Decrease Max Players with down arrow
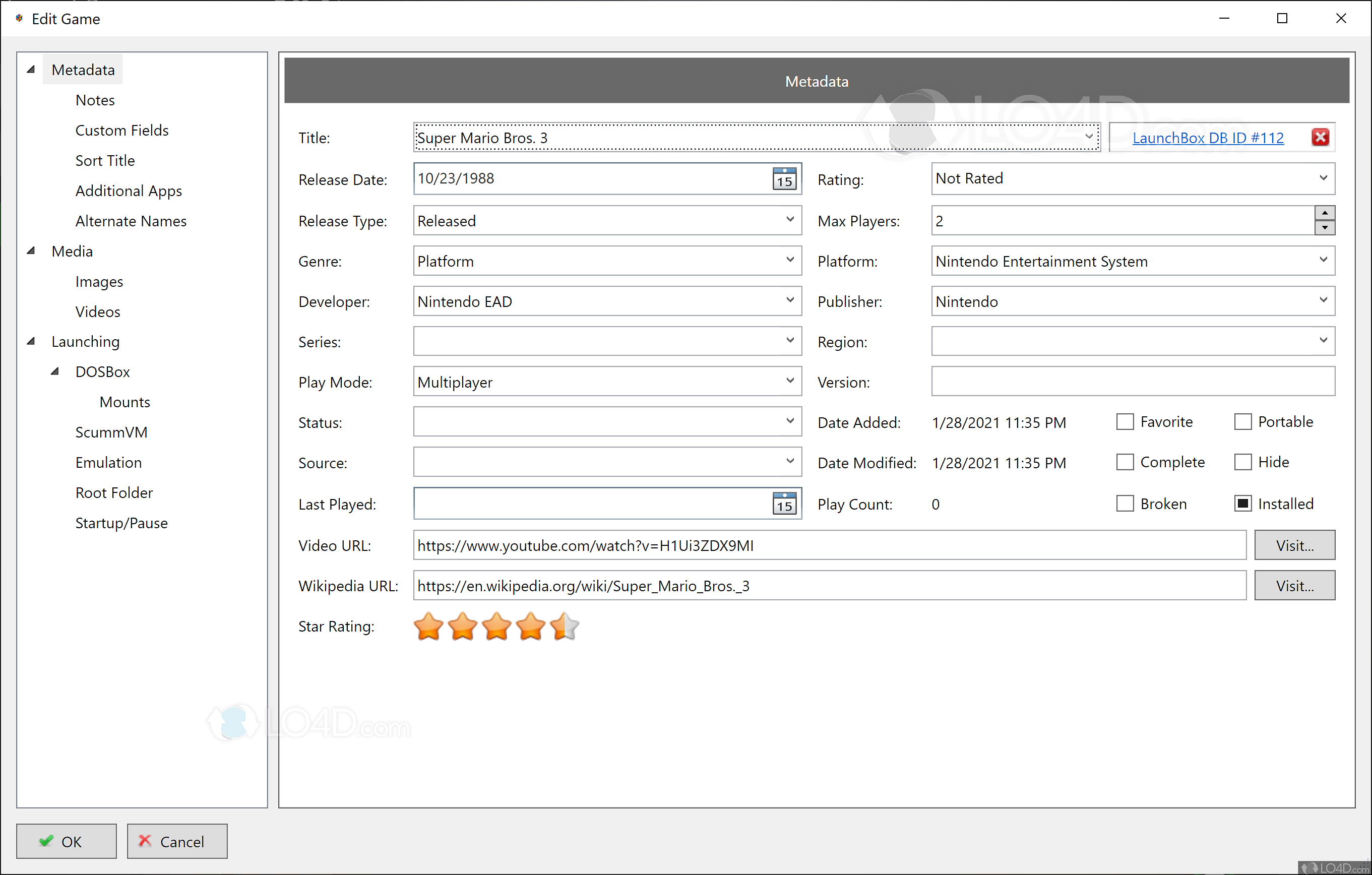The image size is (1372, 875). [x=1324, y=228]
